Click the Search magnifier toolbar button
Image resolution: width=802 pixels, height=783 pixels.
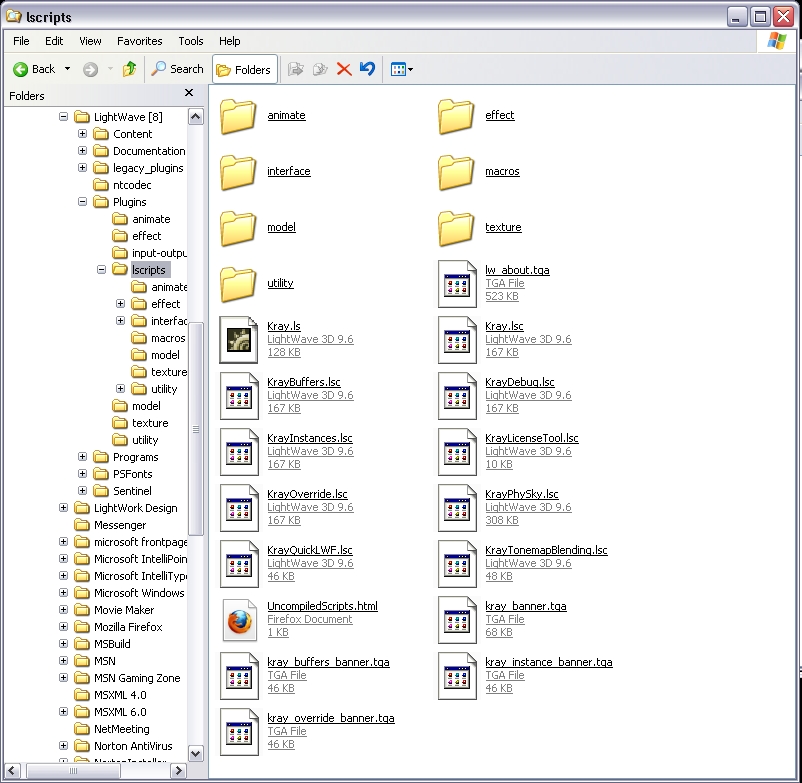177,69
